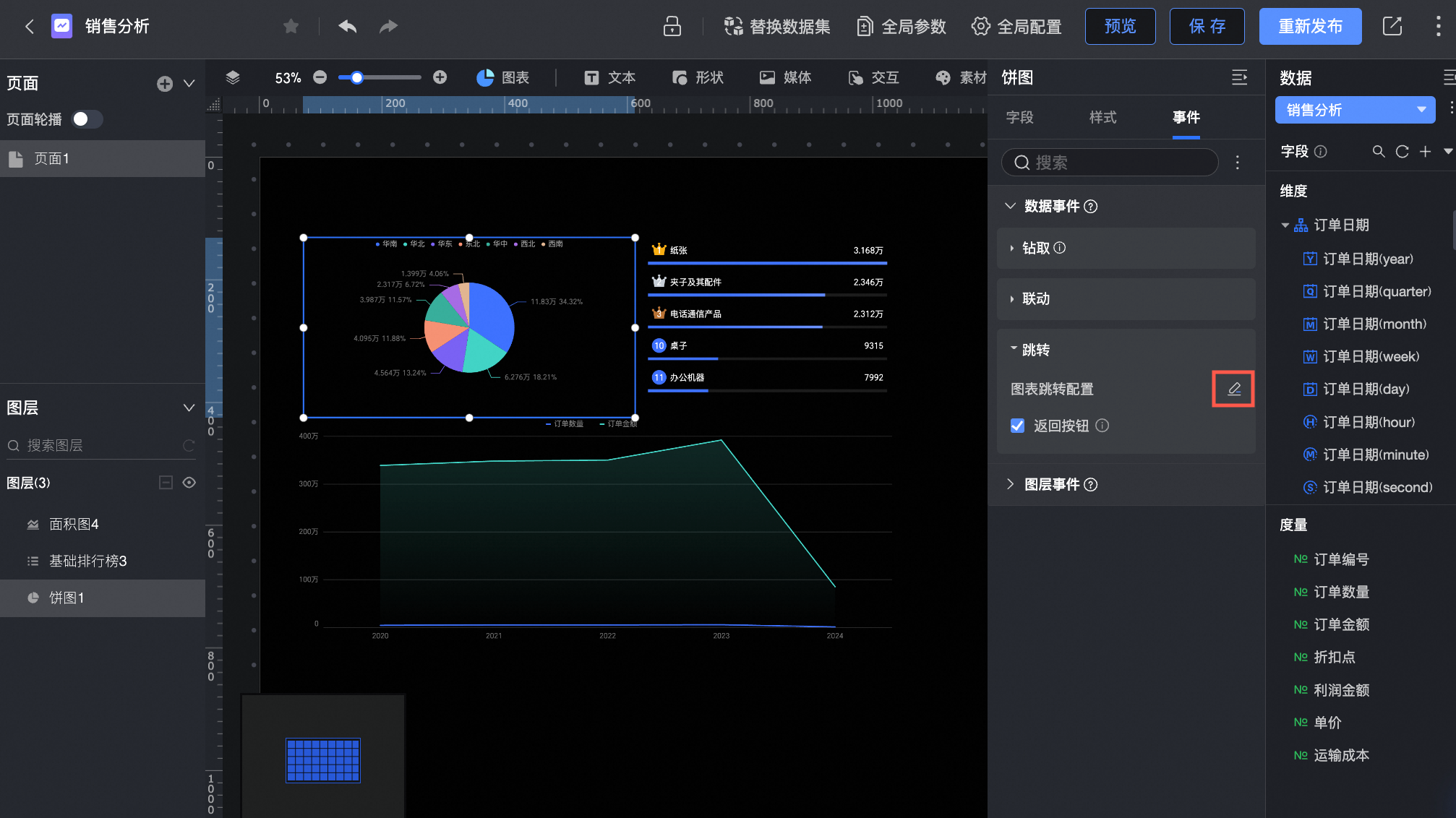Open the 形状 toolbar menu

698,77
